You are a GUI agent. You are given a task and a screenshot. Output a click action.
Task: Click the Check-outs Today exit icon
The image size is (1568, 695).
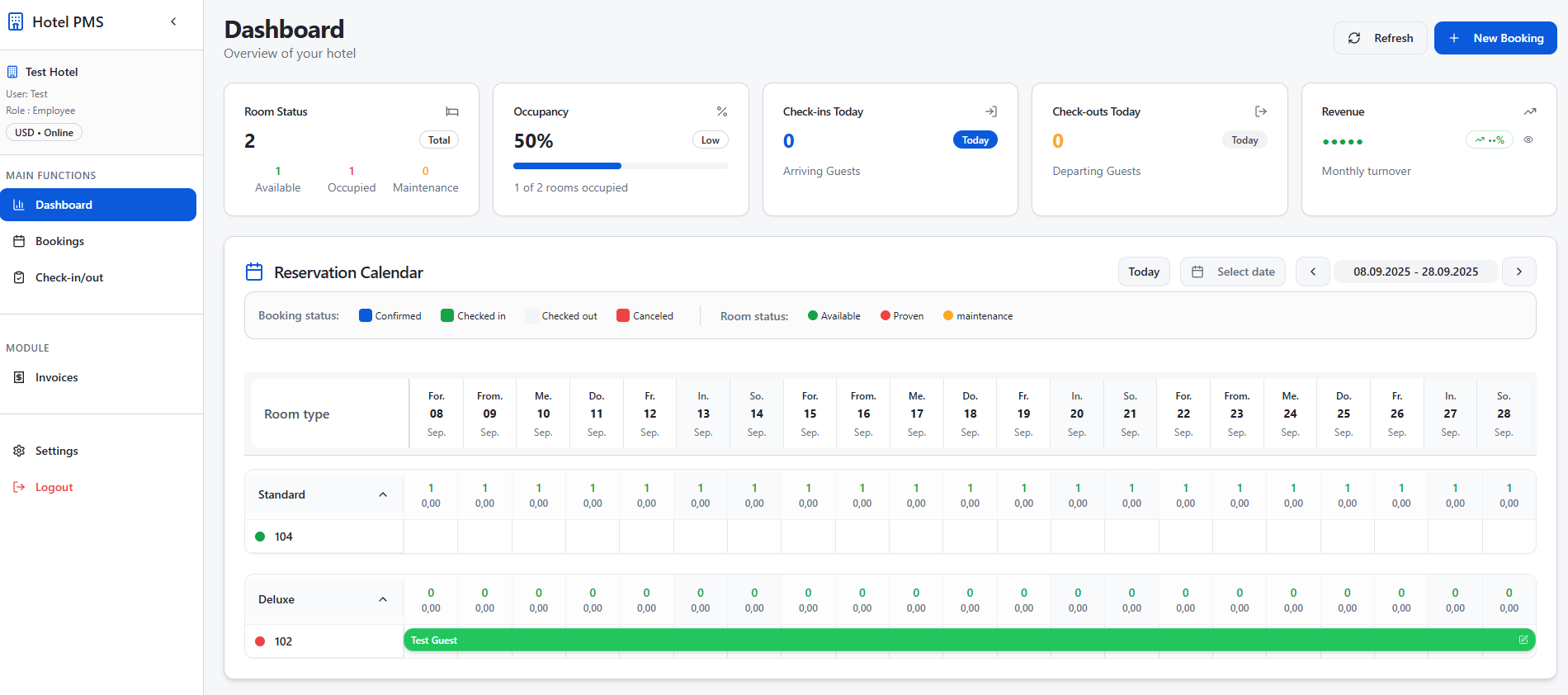pyautogui.click(x=1260, y=111)
